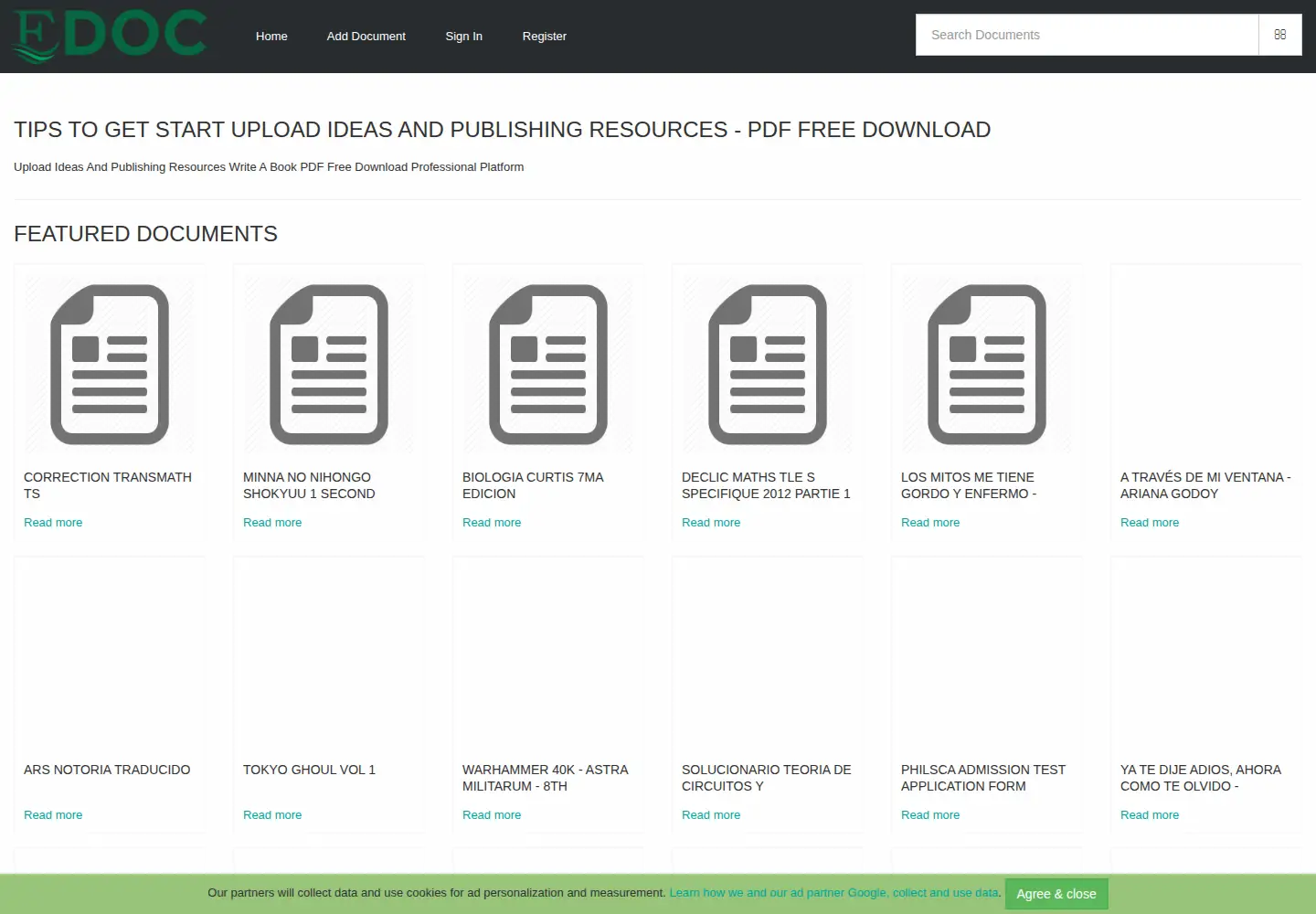Read more about A Través De Mi Ventana
This screenshot has height=914, width=1316.
coord(1150,523)
